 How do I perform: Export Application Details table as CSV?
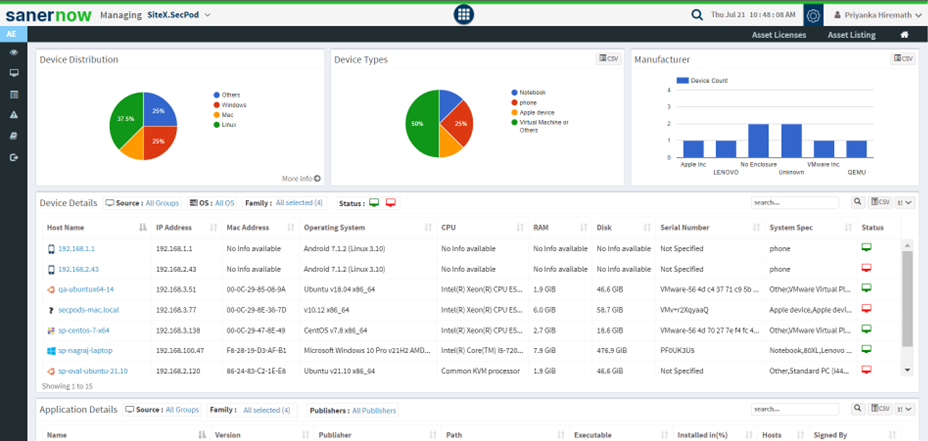pyautogui.click(x=879, y=409)
